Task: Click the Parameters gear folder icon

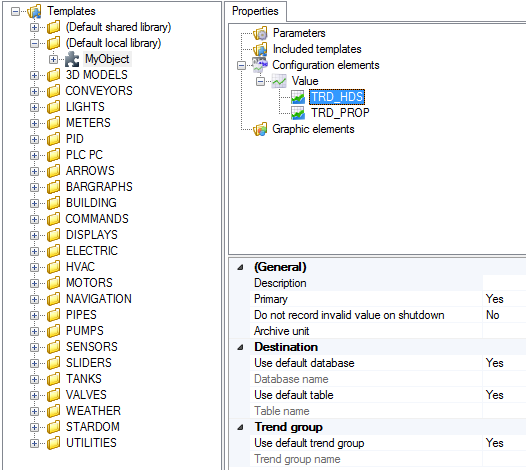Action: click(x=260, y=33)
